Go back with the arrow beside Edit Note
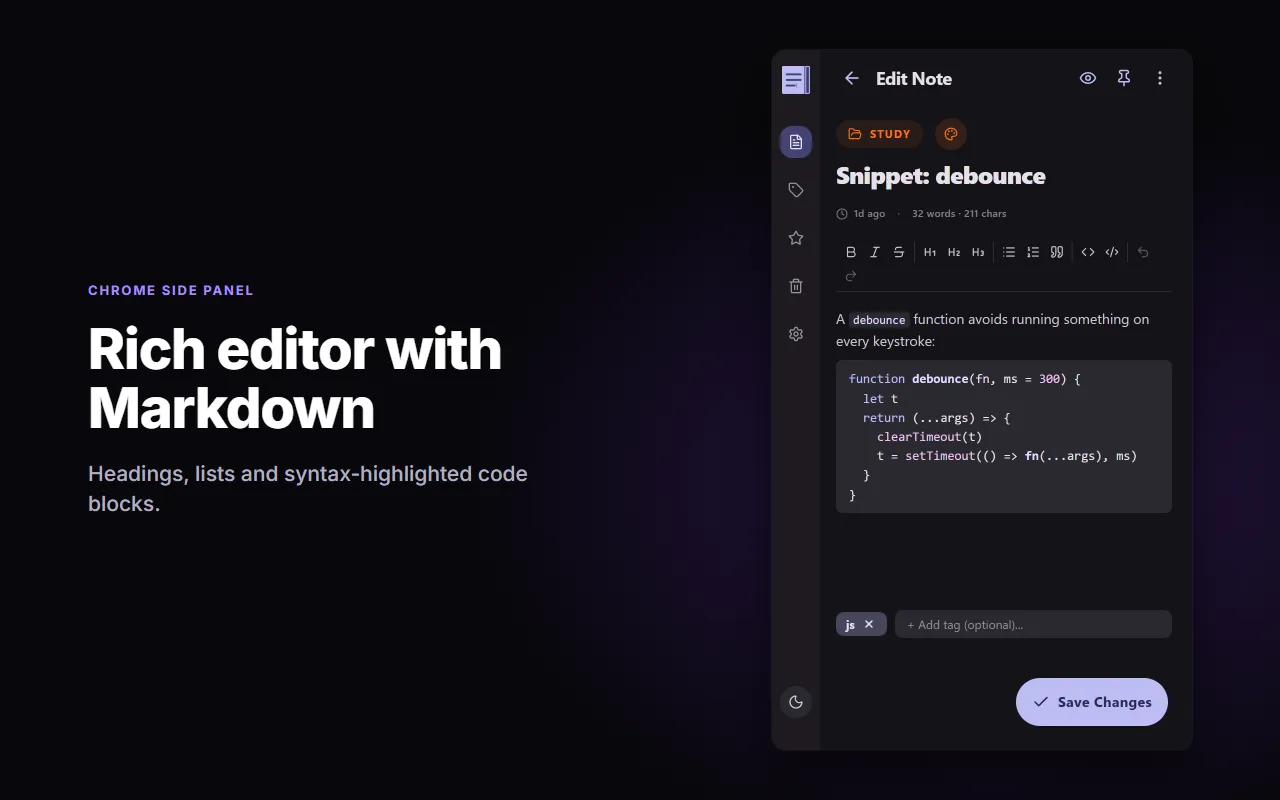 [x=852, y=78]
